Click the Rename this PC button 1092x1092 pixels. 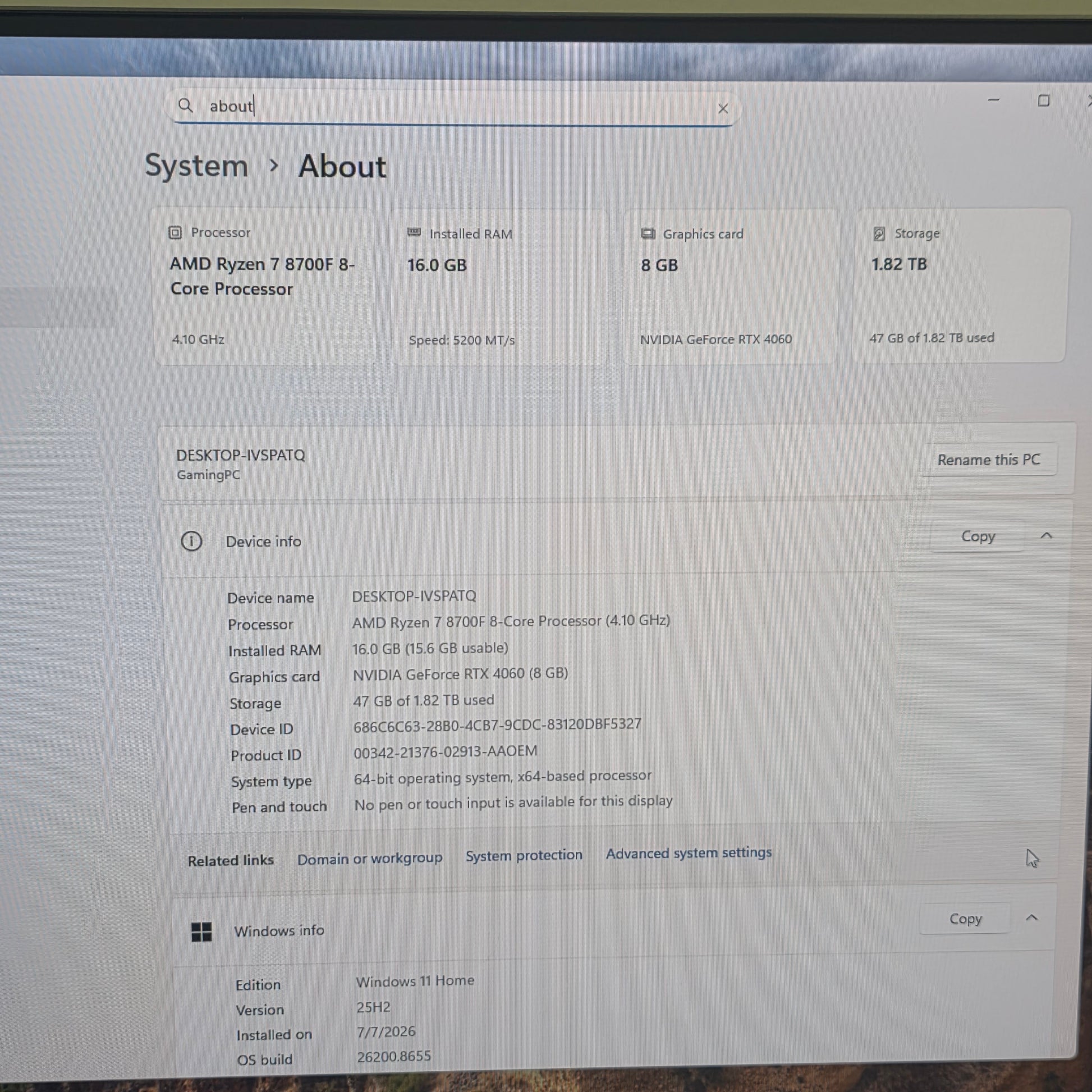click(x=989, y=460)
